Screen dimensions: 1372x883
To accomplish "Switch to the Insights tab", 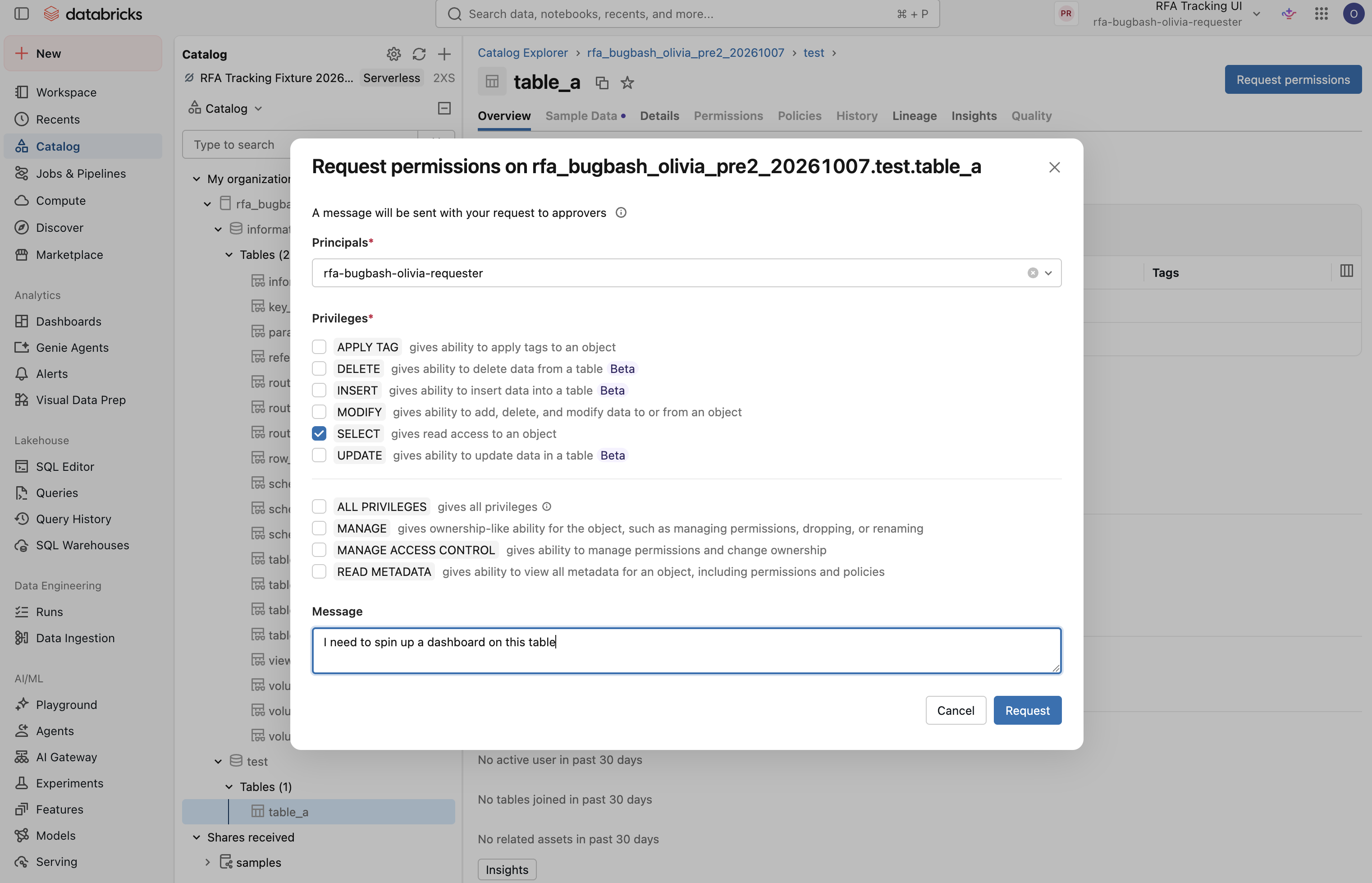I will [974, 116].
